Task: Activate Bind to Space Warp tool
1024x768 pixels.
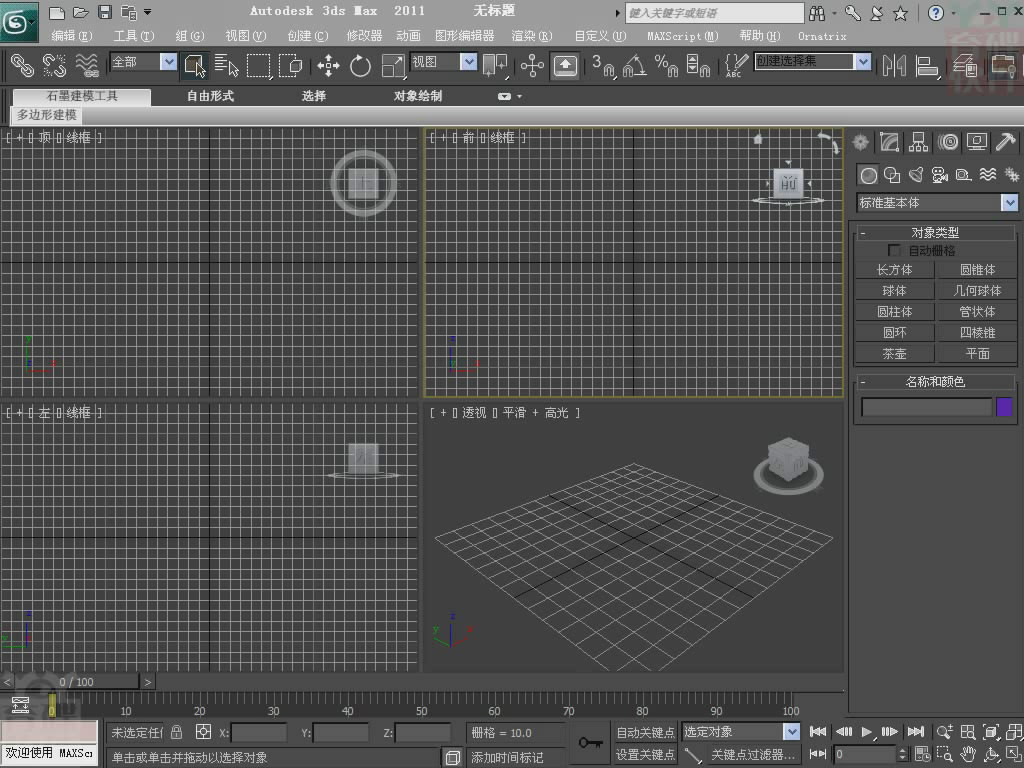Action: pos(87,65)
